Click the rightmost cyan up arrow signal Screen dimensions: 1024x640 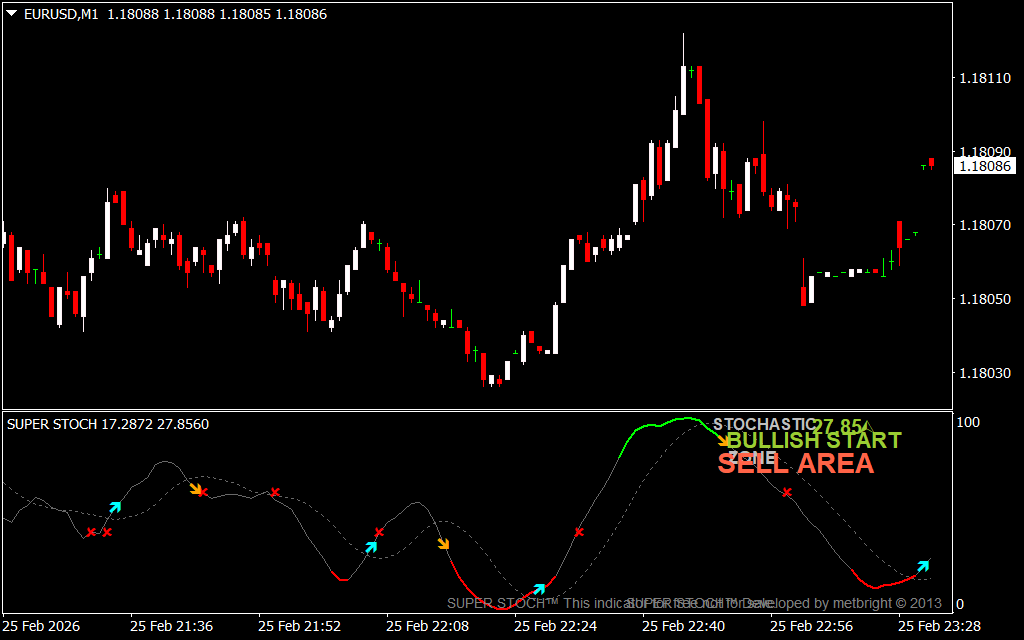click(x=923, y=566)
